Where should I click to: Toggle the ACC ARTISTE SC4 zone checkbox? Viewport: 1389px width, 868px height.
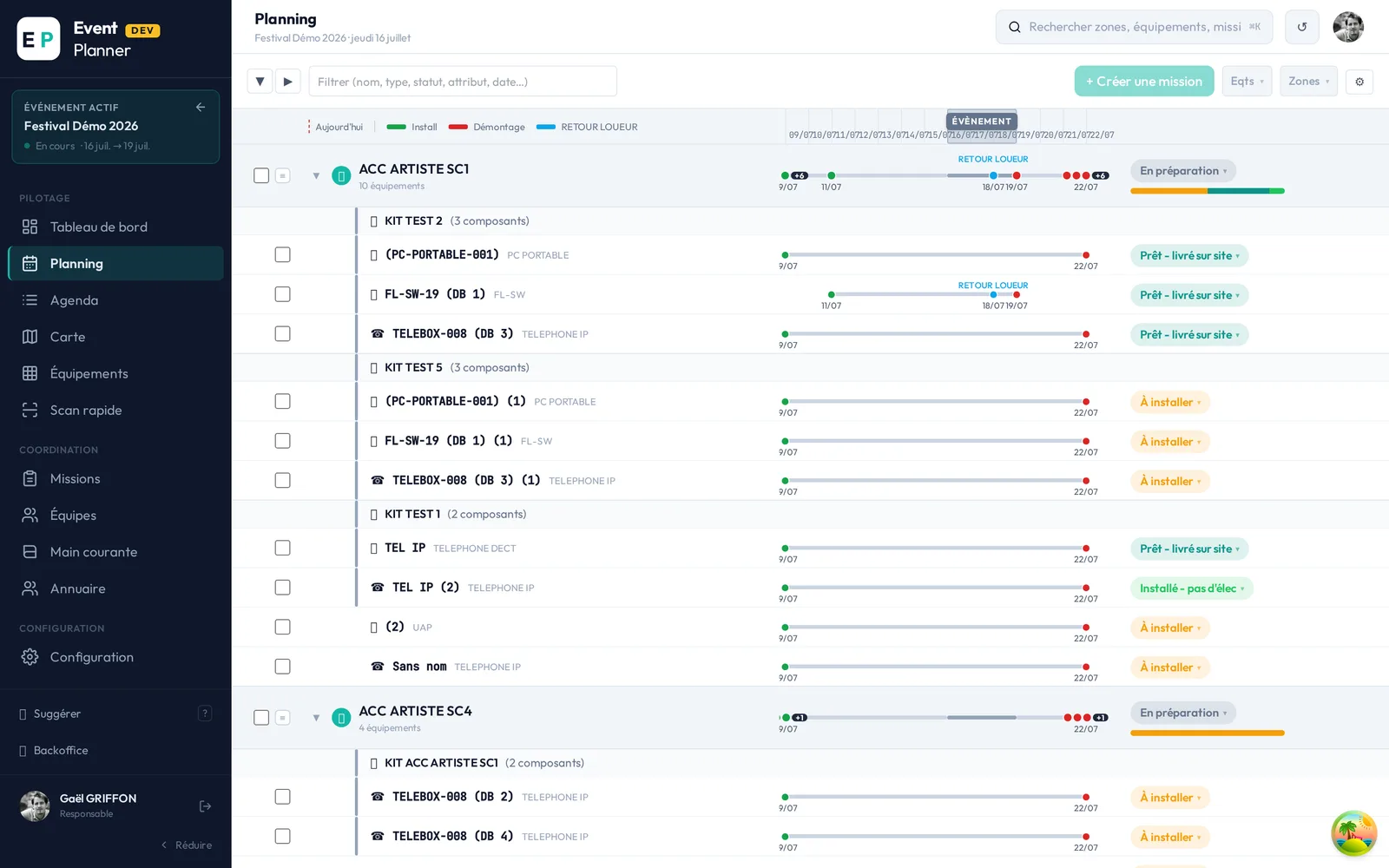pyautogui.click(x=261, y=718)
